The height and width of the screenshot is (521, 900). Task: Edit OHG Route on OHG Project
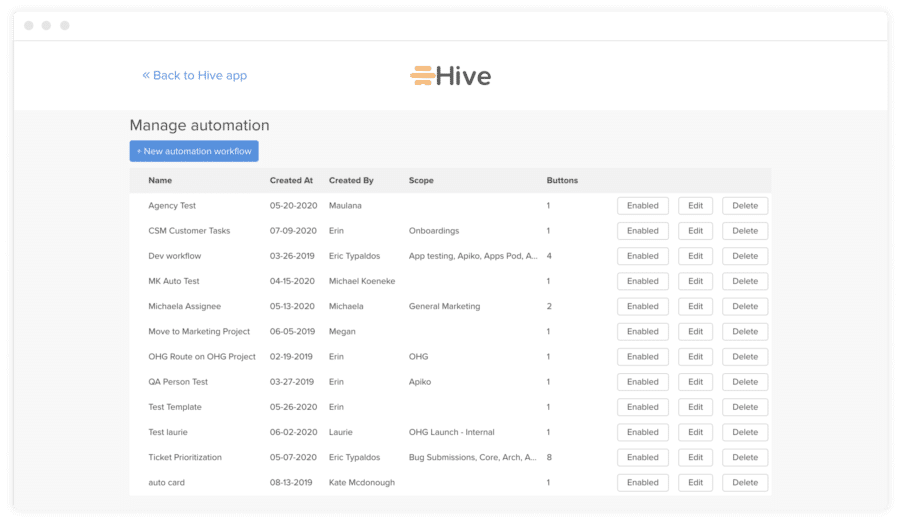tap(695, 356)
